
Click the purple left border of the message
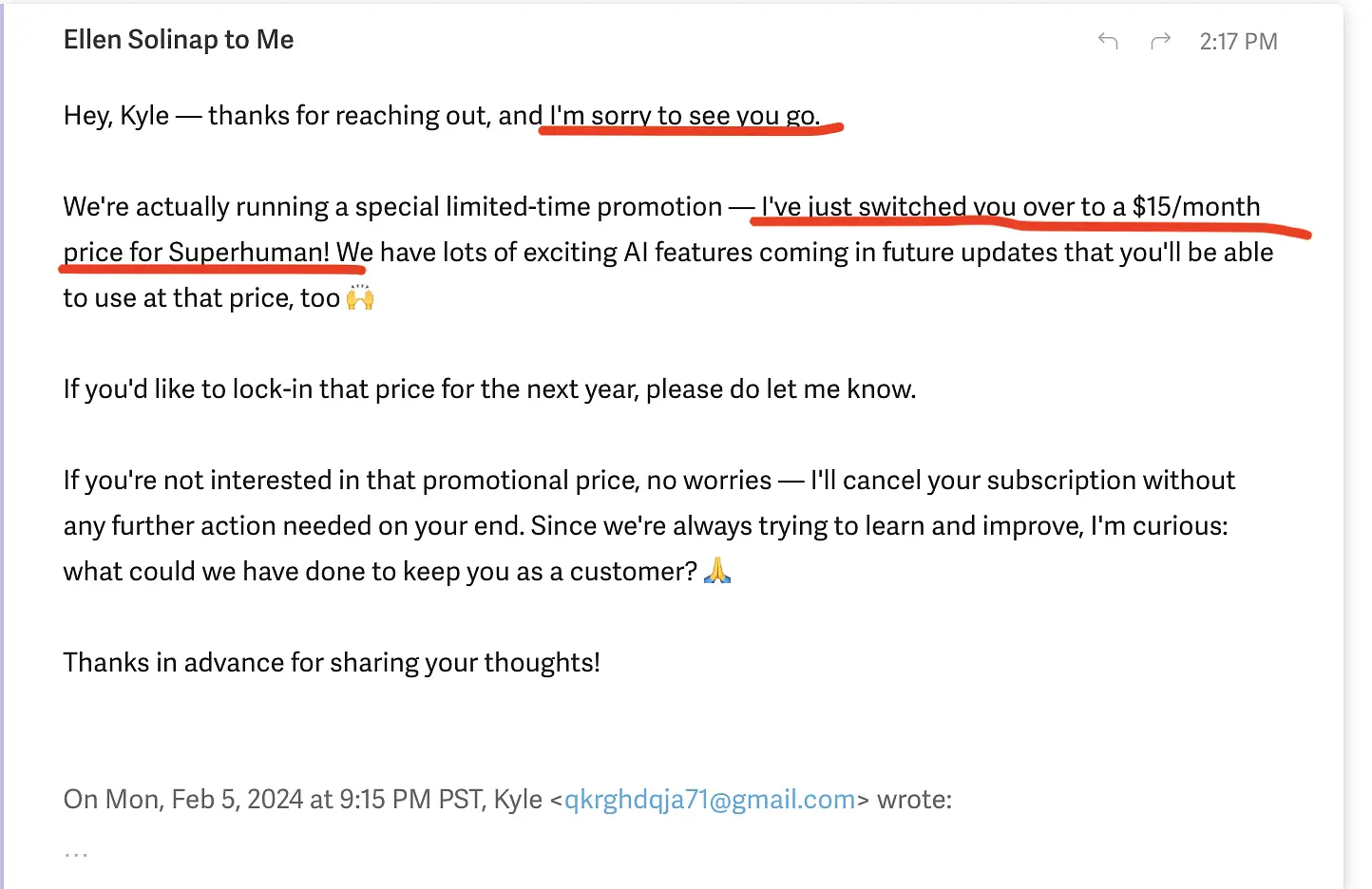tap(3, 444)
